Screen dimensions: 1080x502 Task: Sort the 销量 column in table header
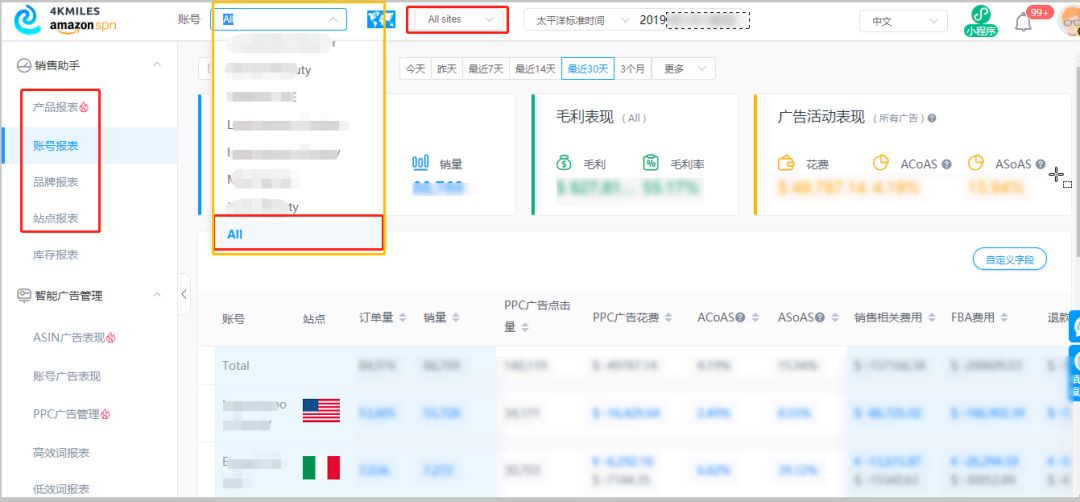tap(455, 318)
